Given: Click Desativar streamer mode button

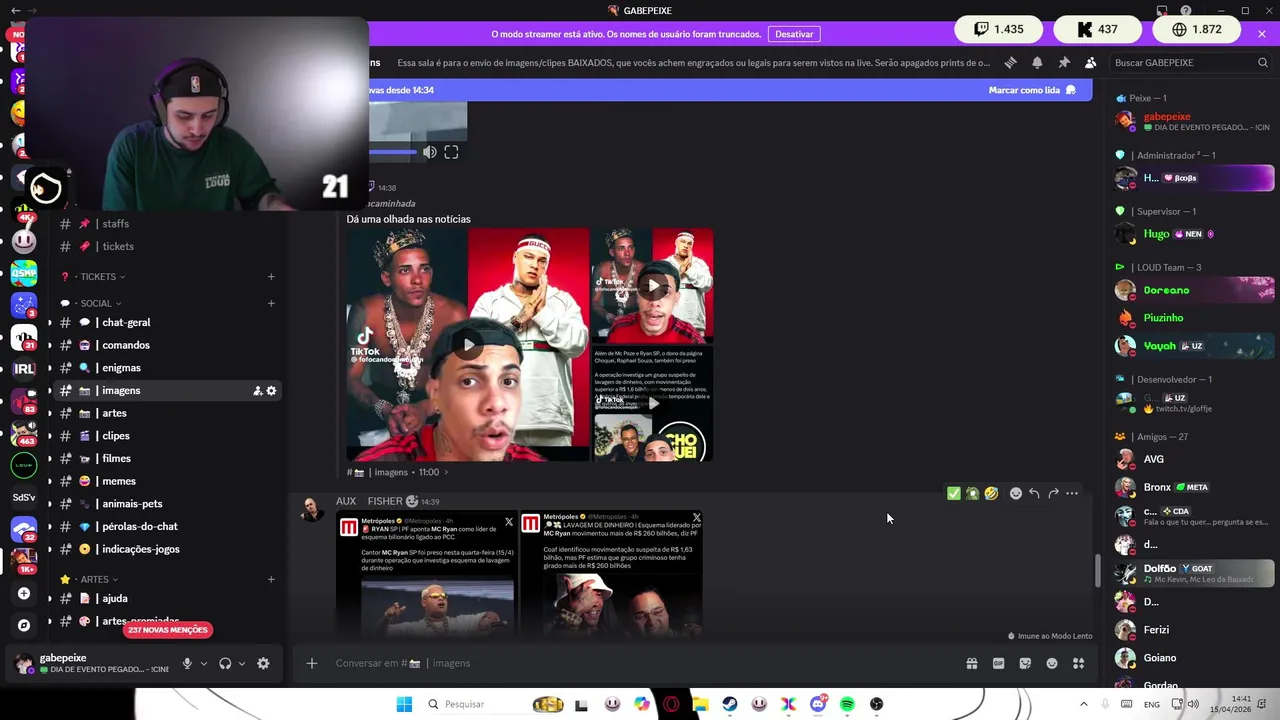Looking at the screenshot, I should (794, 34).
